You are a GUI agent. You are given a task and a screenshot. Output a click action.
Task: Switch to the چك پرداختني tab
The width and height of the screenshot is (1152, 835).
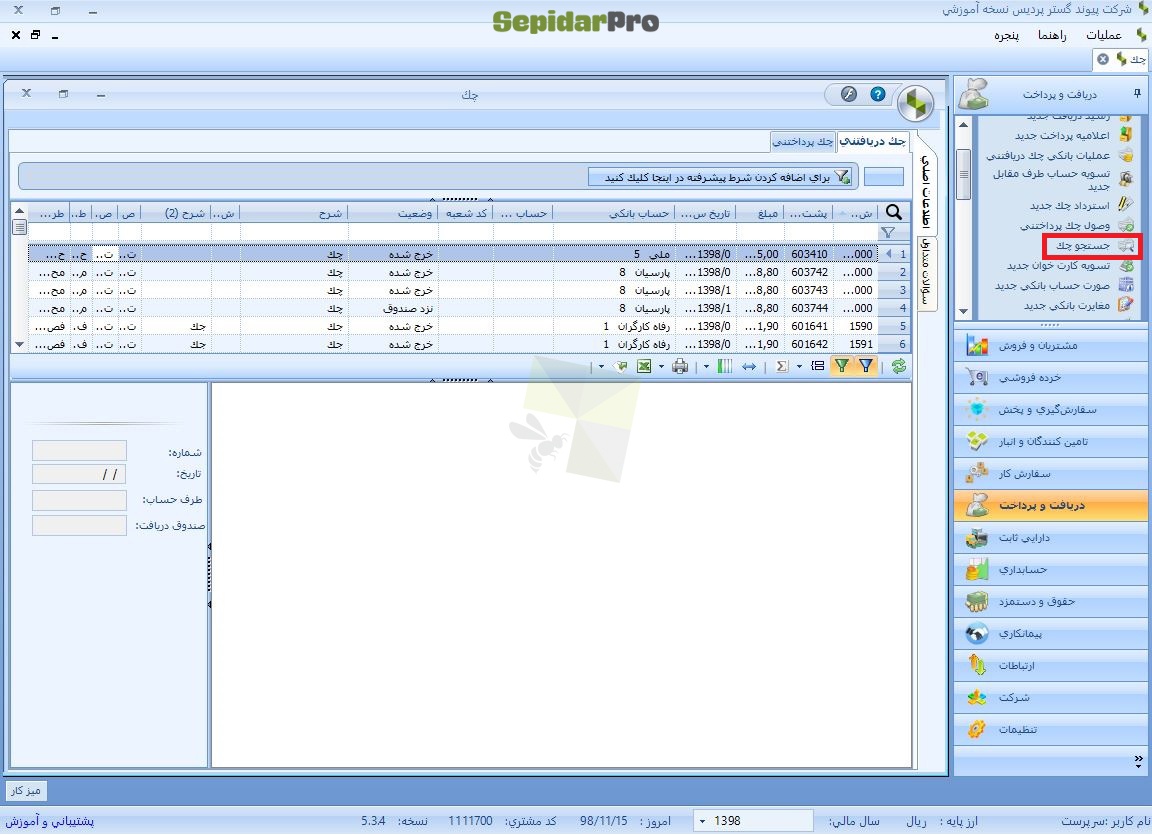[803, 142]
